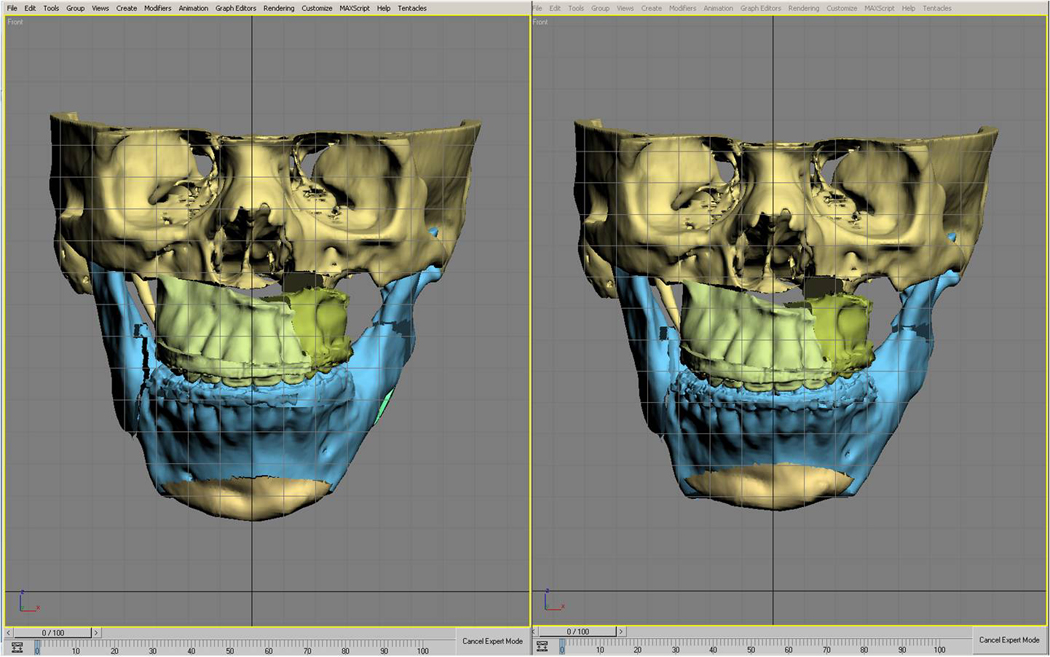Click frame 80 on right window's track bar
This screenshot has width=1050, height=657.
(869, 648)
